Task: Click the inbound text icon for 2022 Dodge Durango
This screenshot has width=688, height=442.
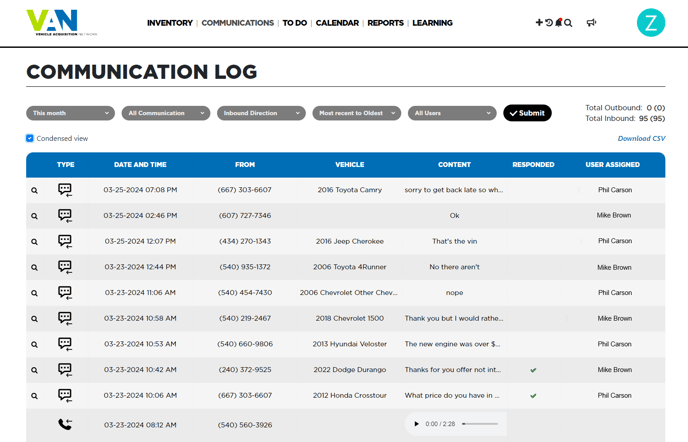Action: click(65, 370)
